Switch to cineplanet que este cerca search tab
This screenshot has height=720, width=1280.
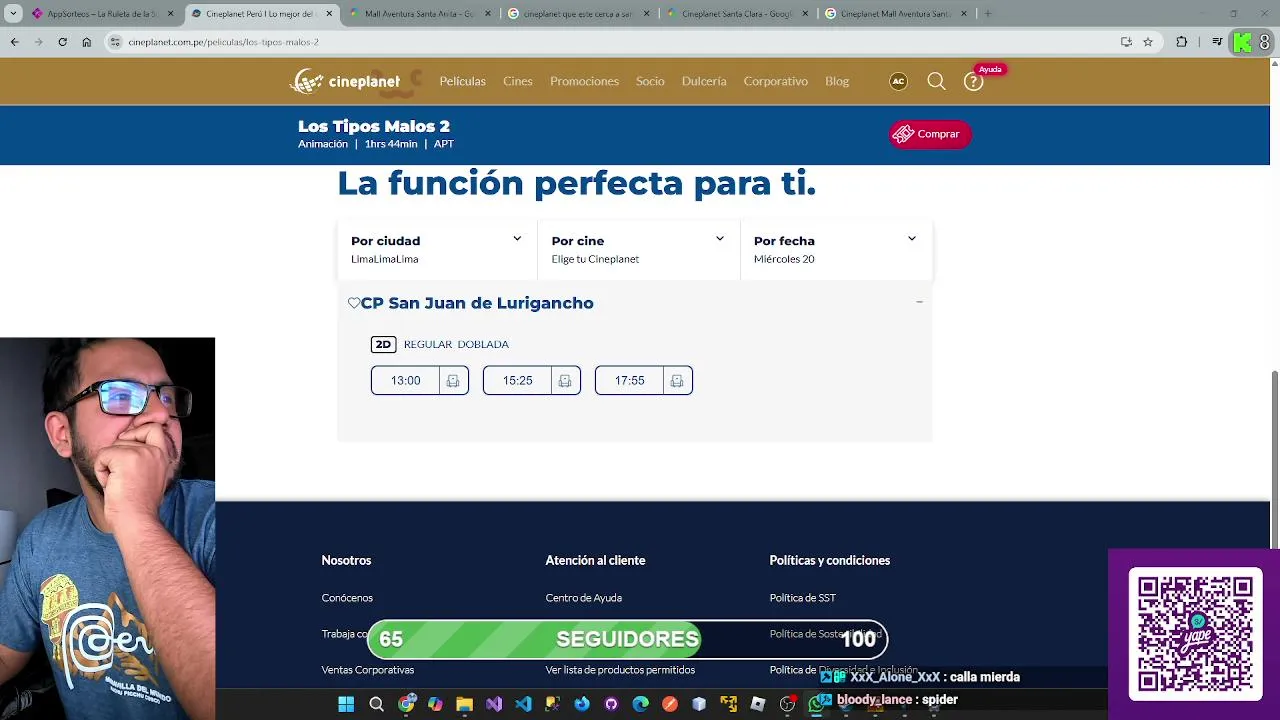click(577, 14)
